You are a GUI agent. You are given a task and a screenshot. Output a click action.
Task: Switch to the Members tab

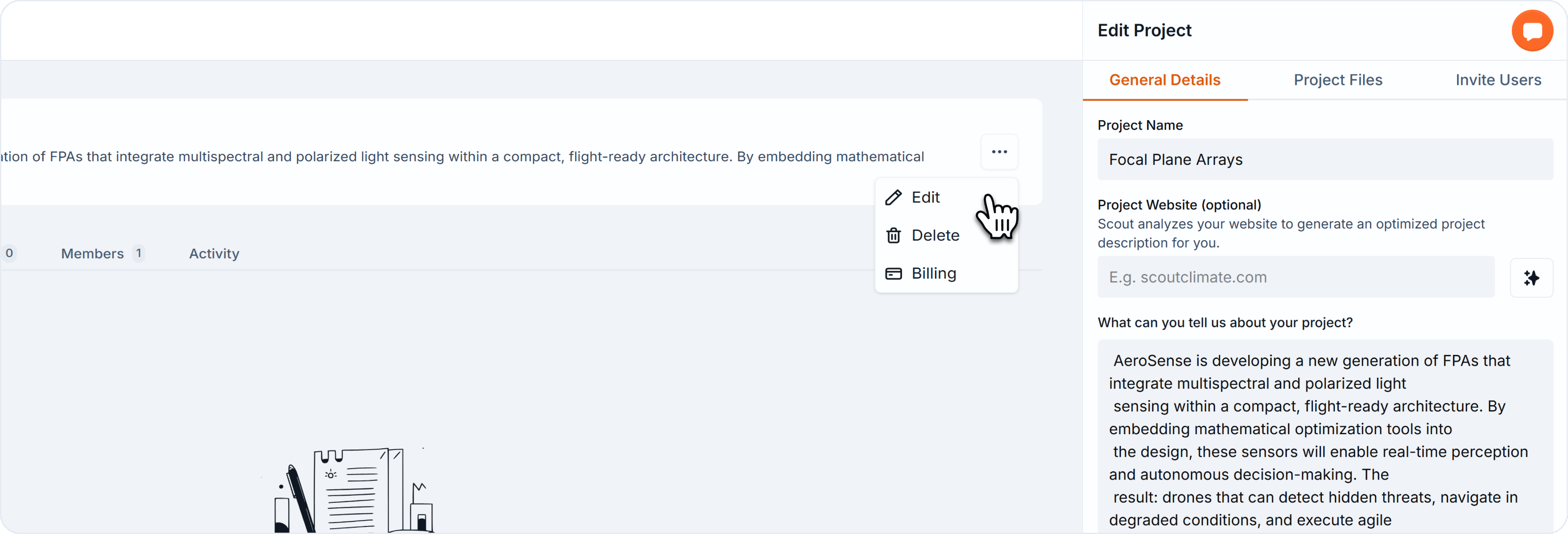(x=93, y=254)
